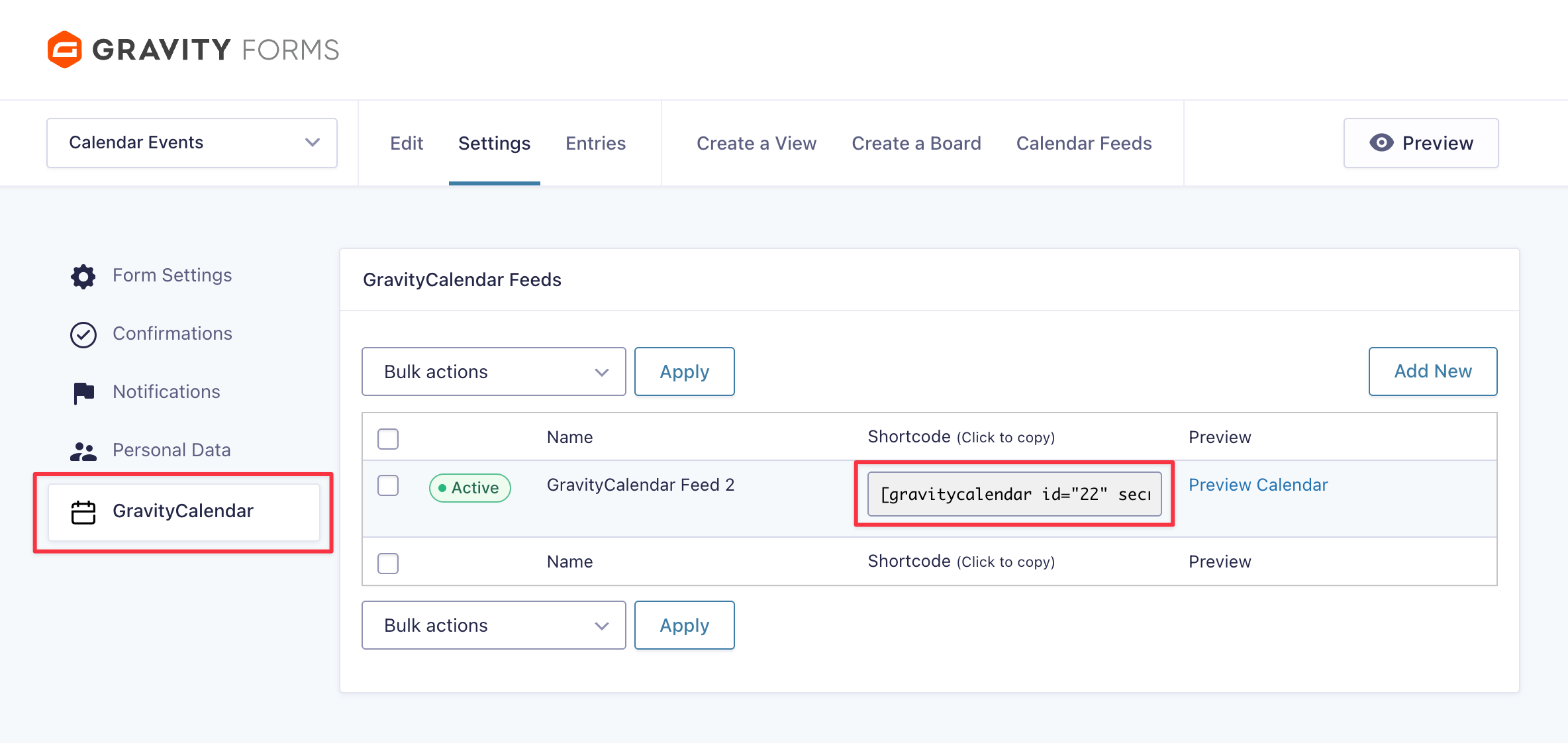The height and width of the screenshot is (743, 1568).
Task: Click the eye icon in Preview button
Action: [x=1381, y=143]
